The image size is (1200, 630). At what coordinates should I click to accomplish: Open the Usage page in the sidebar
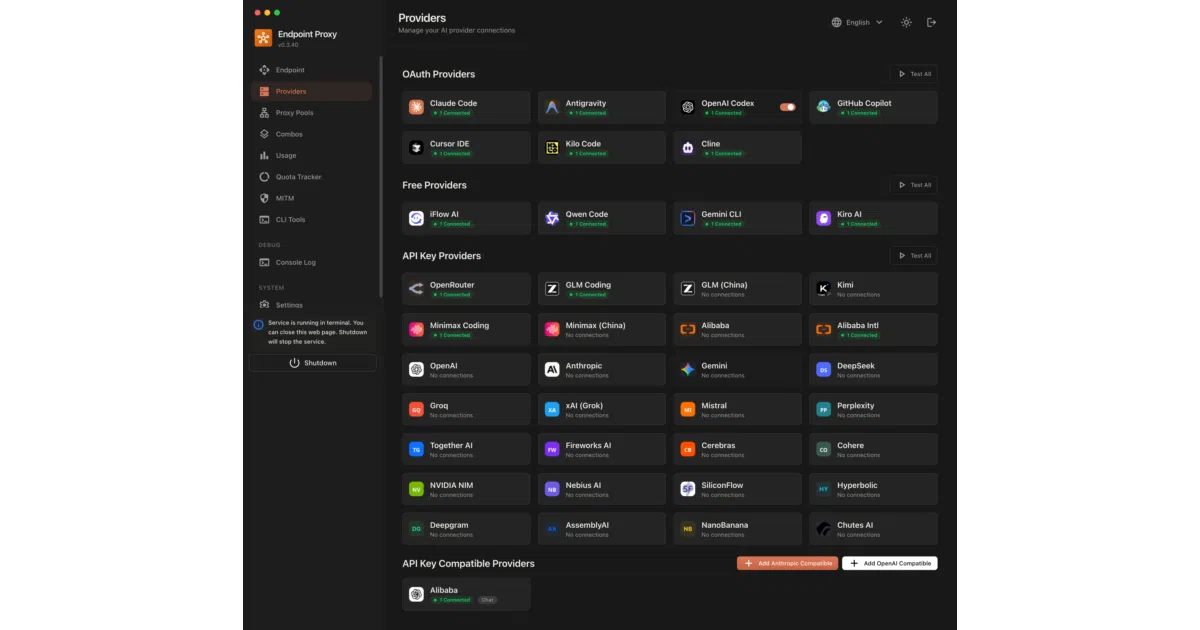311,155
